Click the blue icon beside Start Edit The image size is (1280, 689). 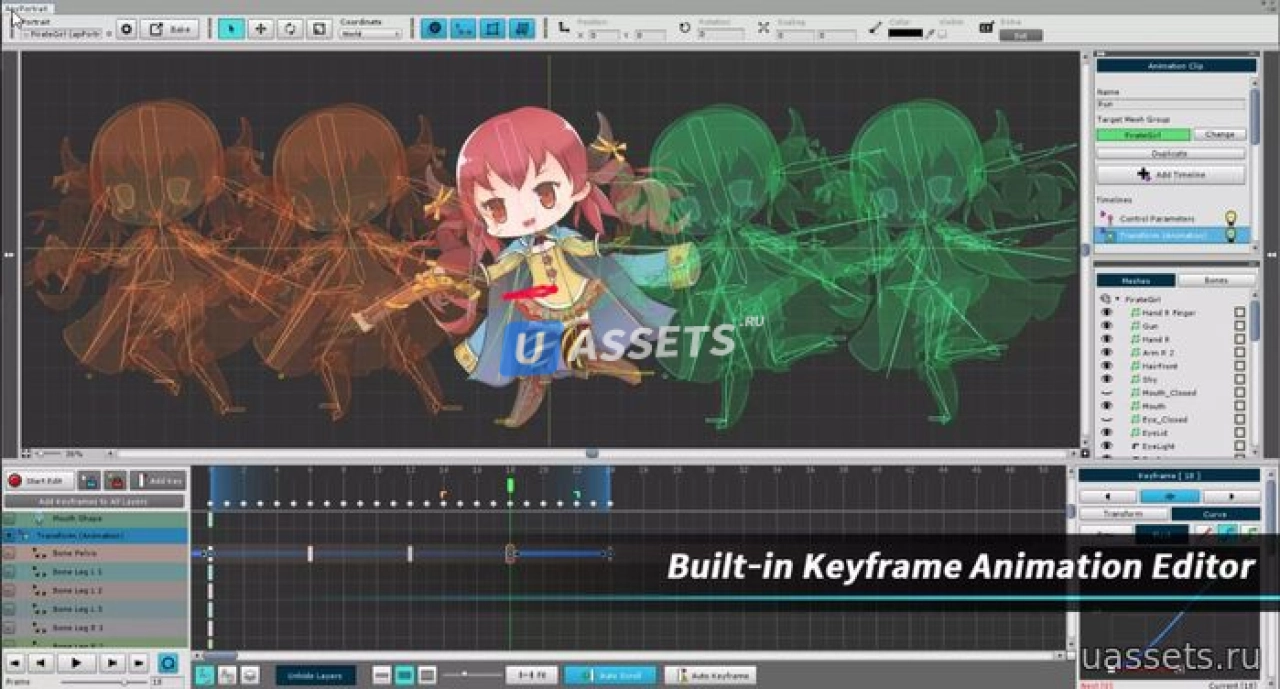coord(89,481)
